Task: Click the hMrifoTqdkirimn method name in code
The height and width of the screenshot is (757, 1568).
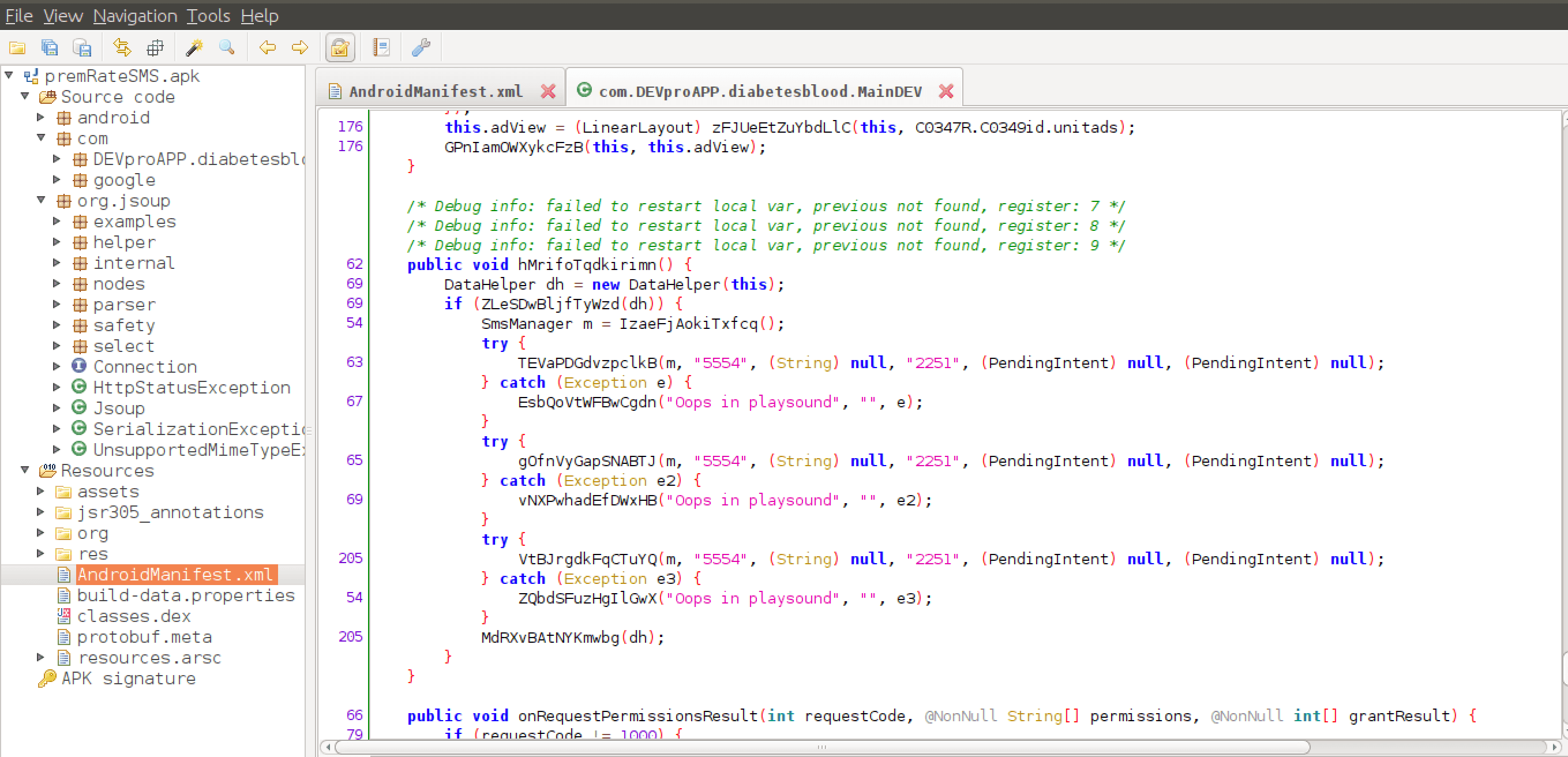Action: click(x=587, y=264)
